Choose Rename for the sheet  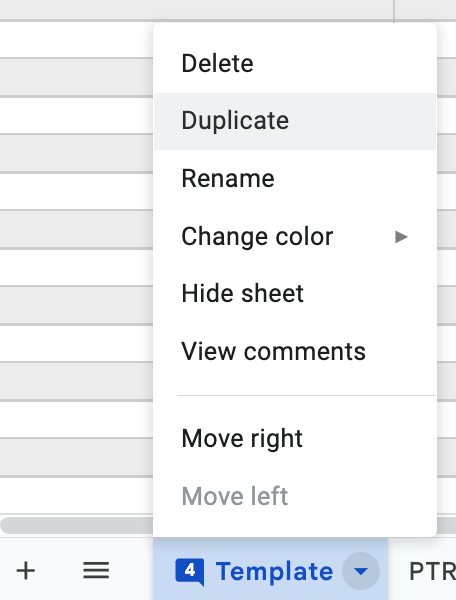click(295, 179)
